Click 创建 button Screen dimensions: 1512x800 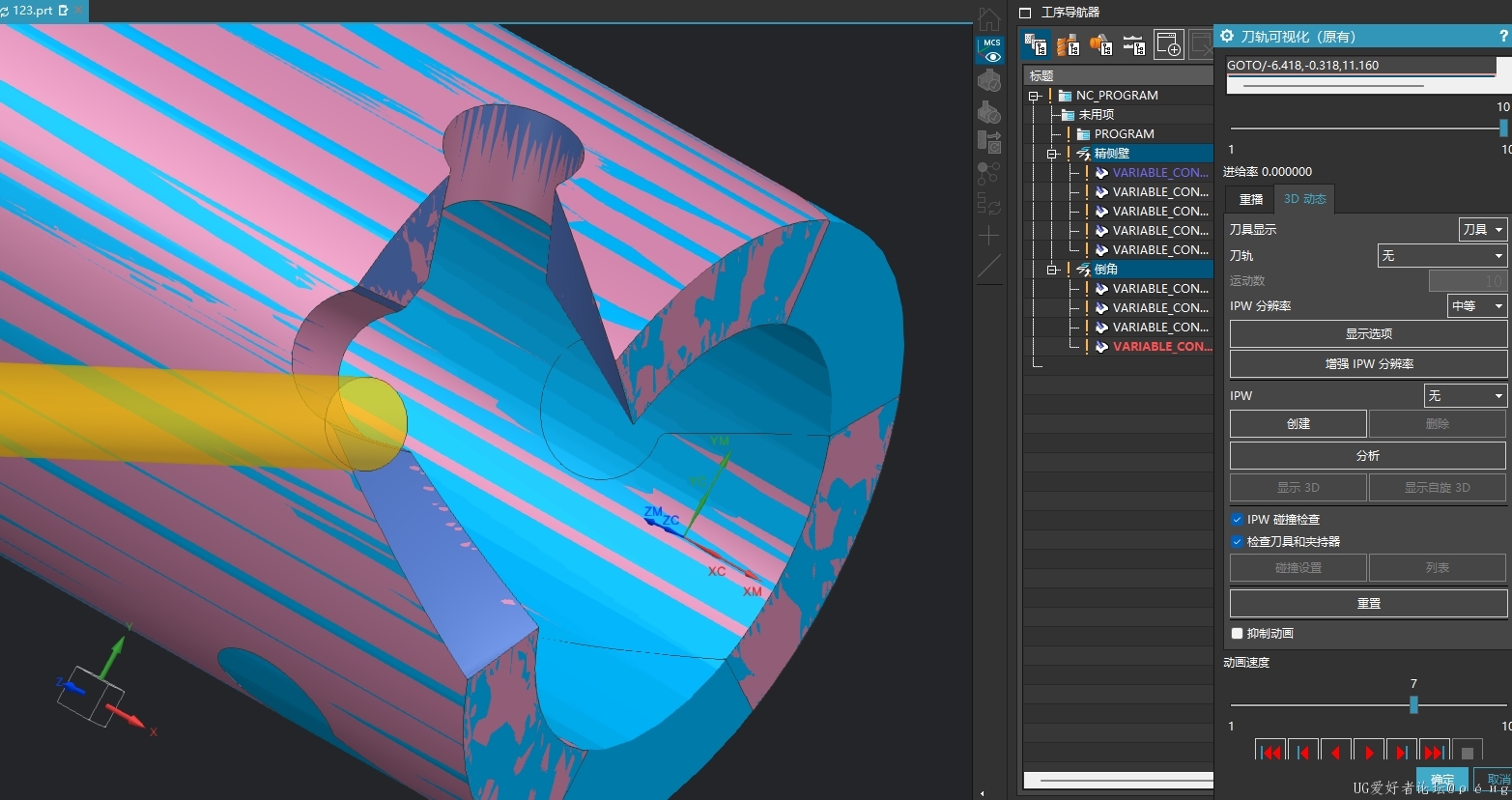1298,423
